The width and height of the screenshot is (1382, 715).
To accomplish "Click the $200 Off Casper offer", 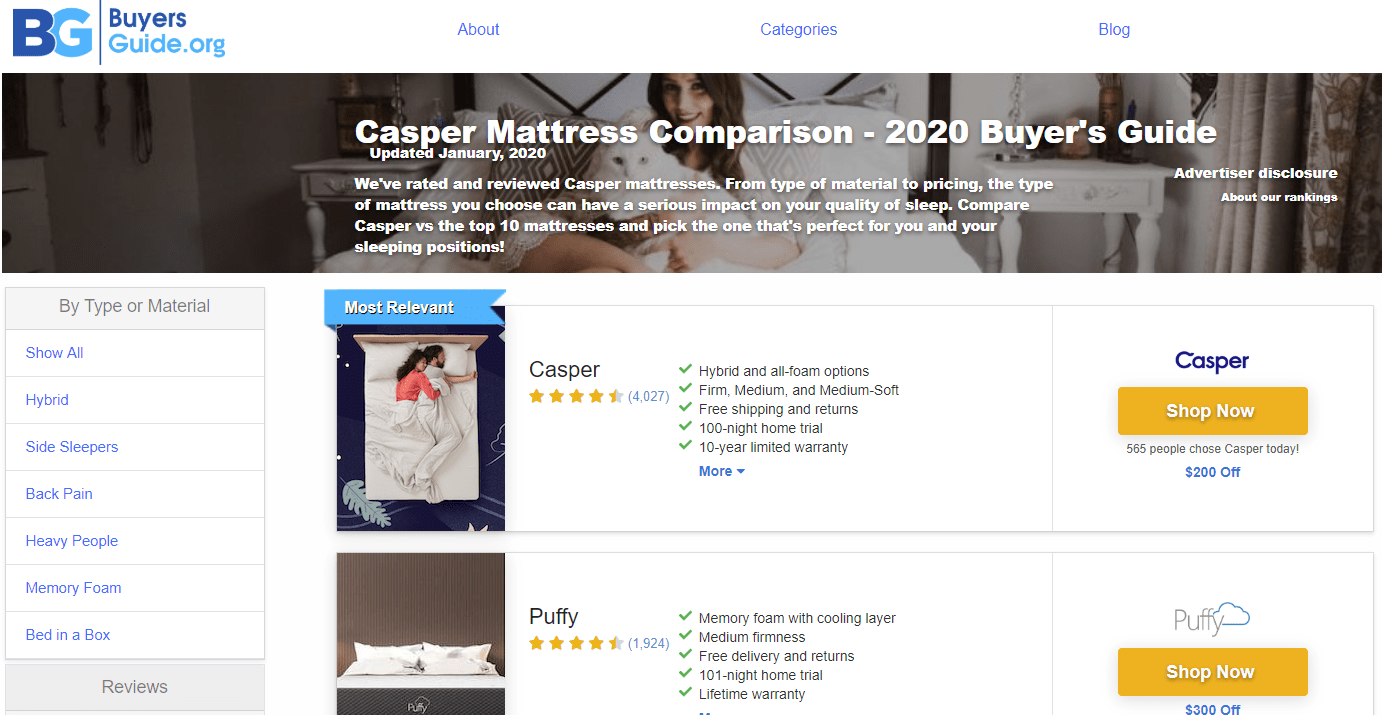I will coord(1212,472).
